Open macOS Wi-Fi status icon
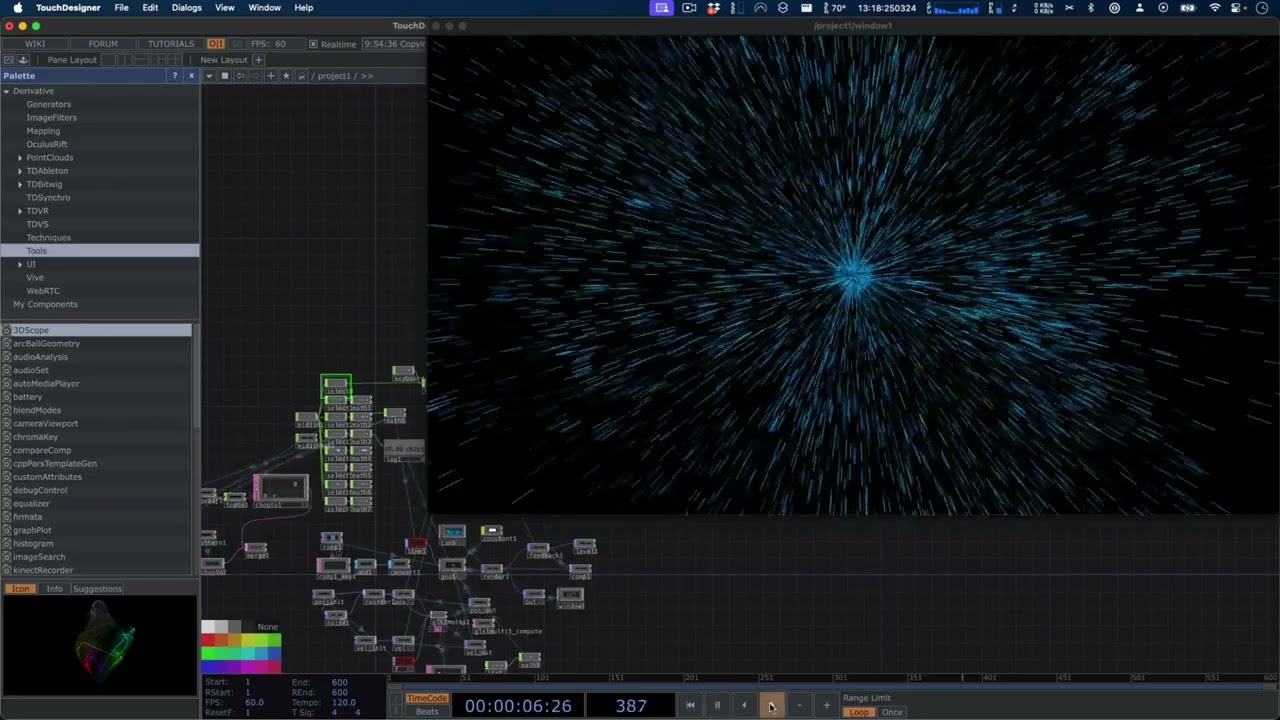This screenshot has height=720, width=1280. [x=1215, y=8]
